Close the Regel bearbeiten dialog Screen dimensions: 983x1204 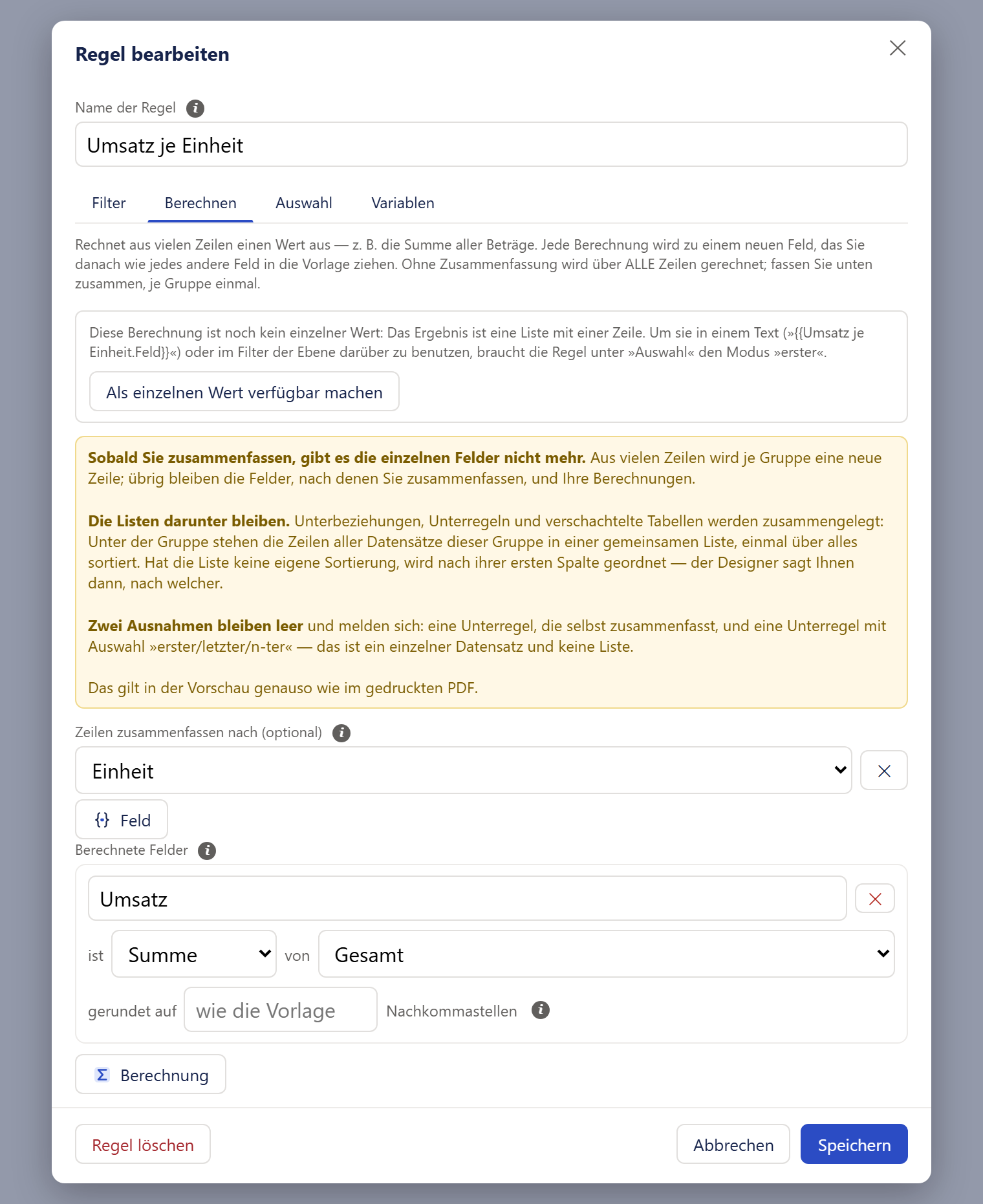click(x=898, y=48)
